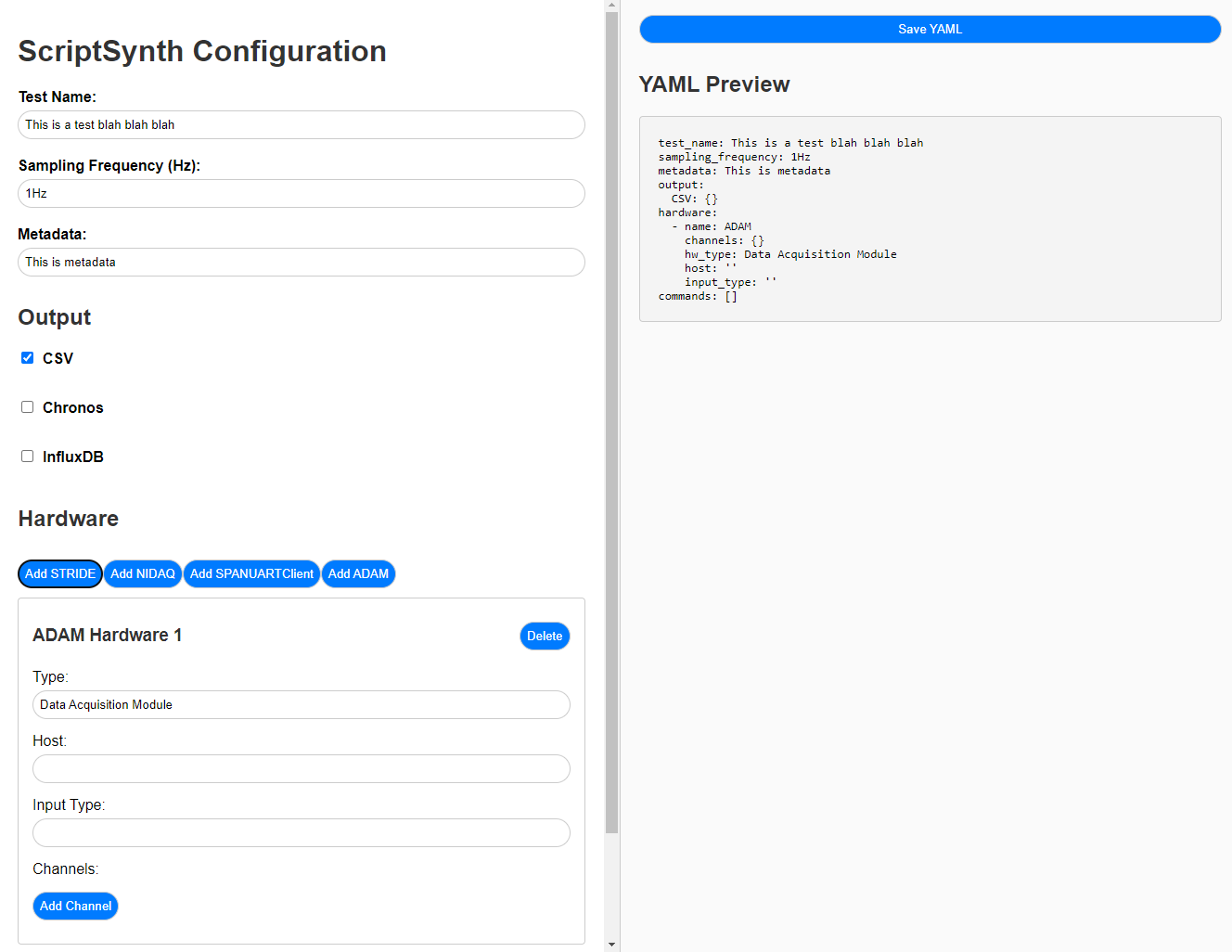This screenshot has width=1232, height=952.
Task: Add another ADAM hardware entry
Action: point(358,573)
